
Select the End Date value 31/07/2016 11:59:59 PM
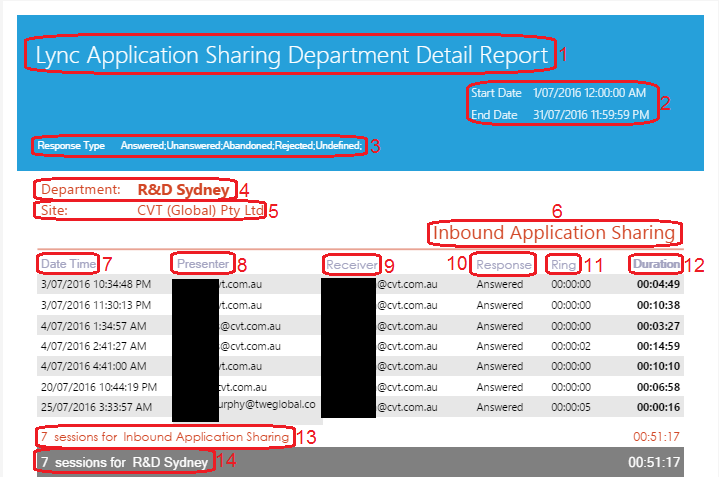tap(591, 115)
